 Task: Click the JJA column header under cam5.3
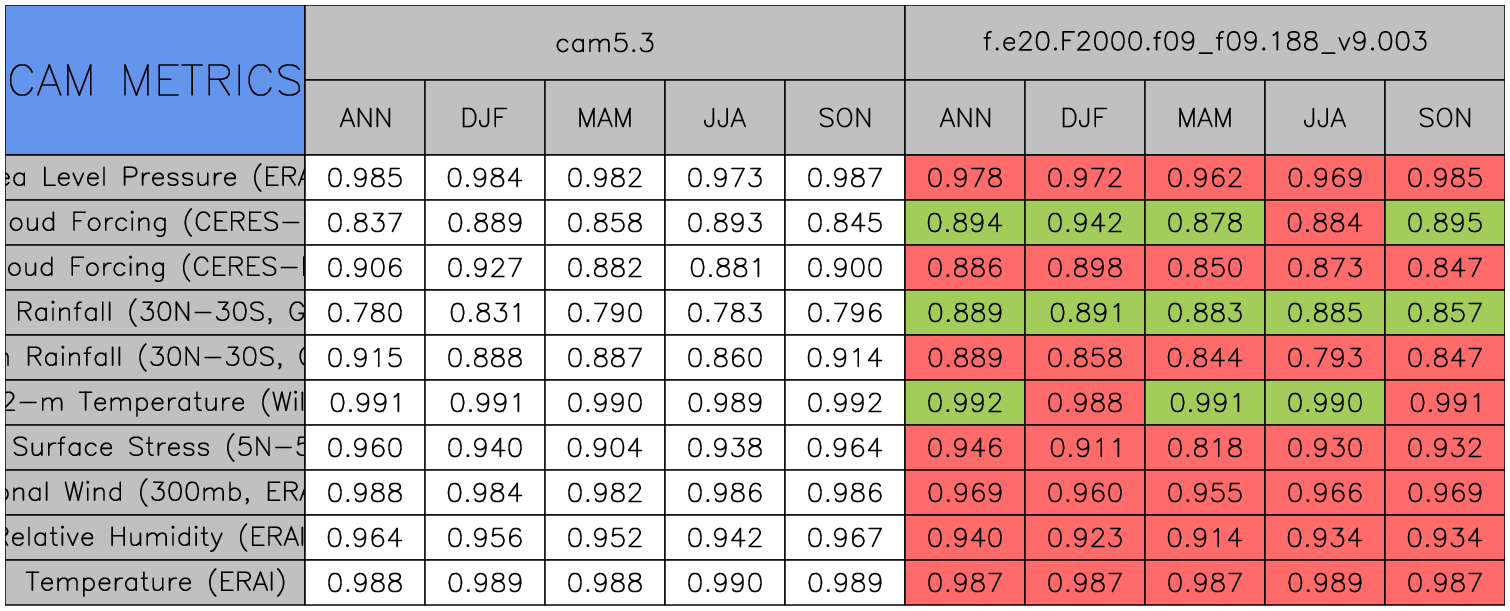[725, 118]
